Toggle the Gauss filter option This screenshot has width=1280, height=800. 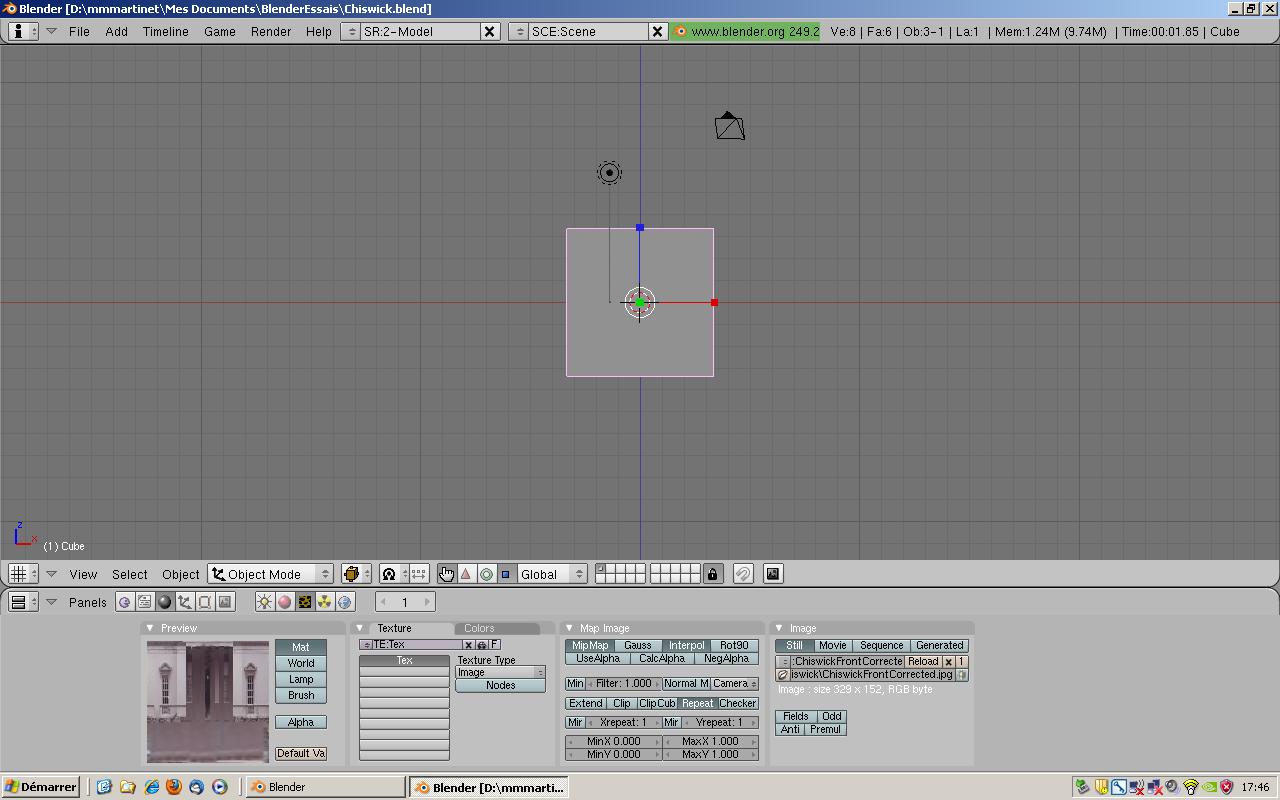point(638,646)
